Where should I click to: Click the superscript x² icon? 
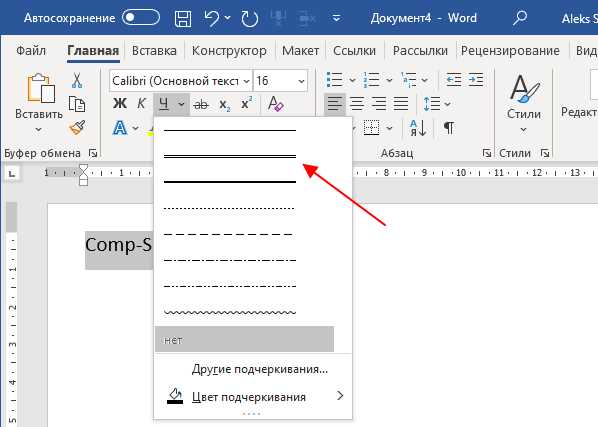(x=246, y=103)
